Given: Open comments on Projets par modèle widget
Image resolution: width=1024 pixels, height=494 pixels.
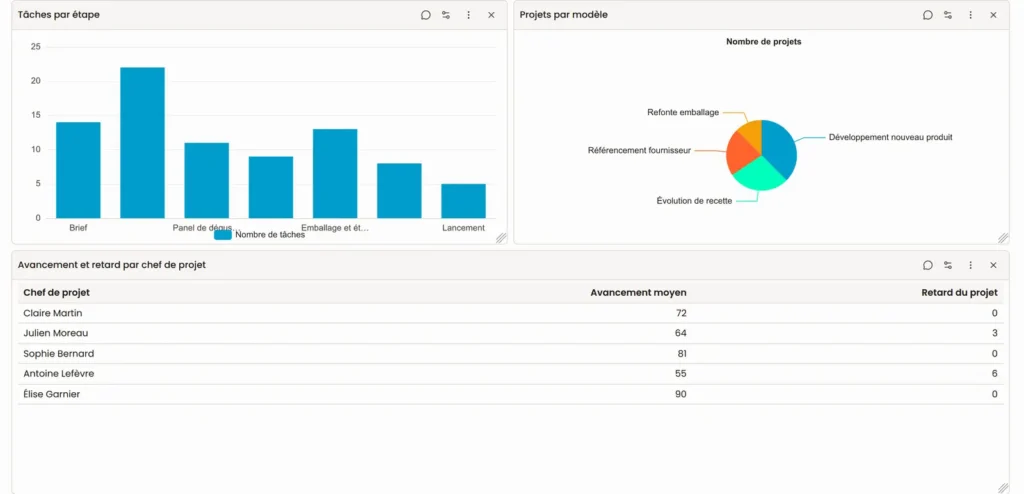Looking at the screenshot, I should pos(927,15).
